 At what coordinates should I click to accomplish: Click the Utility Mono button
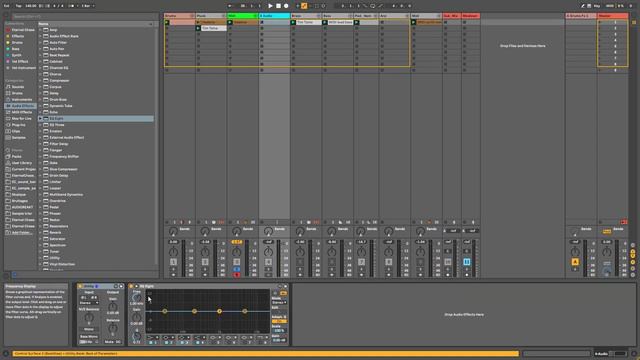click(x=89, y=329)
